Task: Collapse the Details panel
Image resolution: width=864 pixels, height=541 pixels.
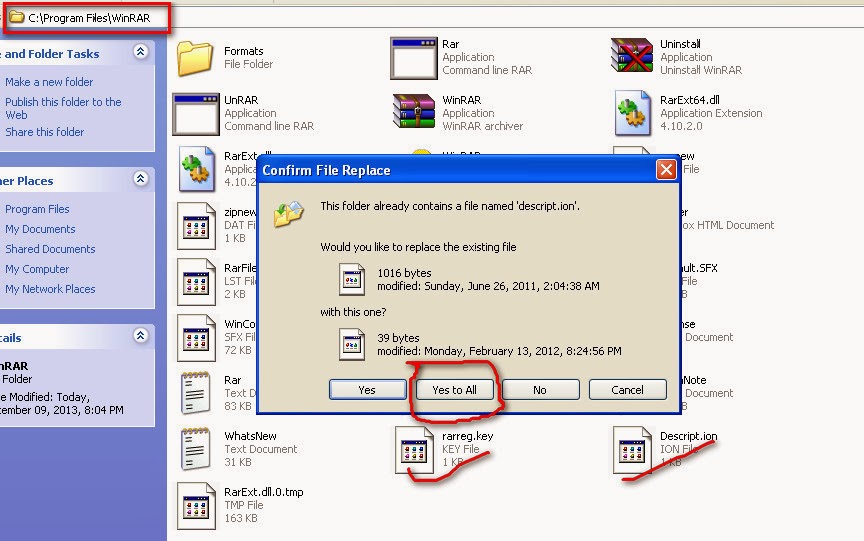Action: pos(141,336)
